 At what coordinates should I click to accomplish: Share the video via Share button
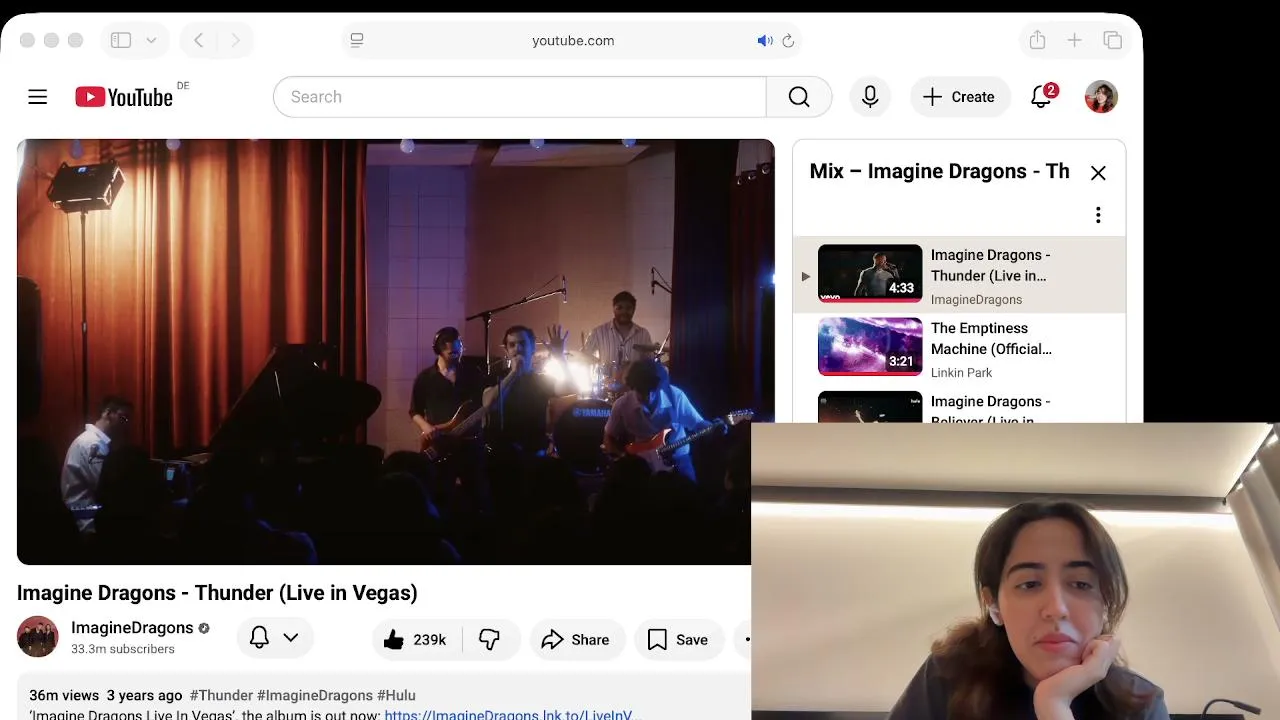[x=576, y=640]
